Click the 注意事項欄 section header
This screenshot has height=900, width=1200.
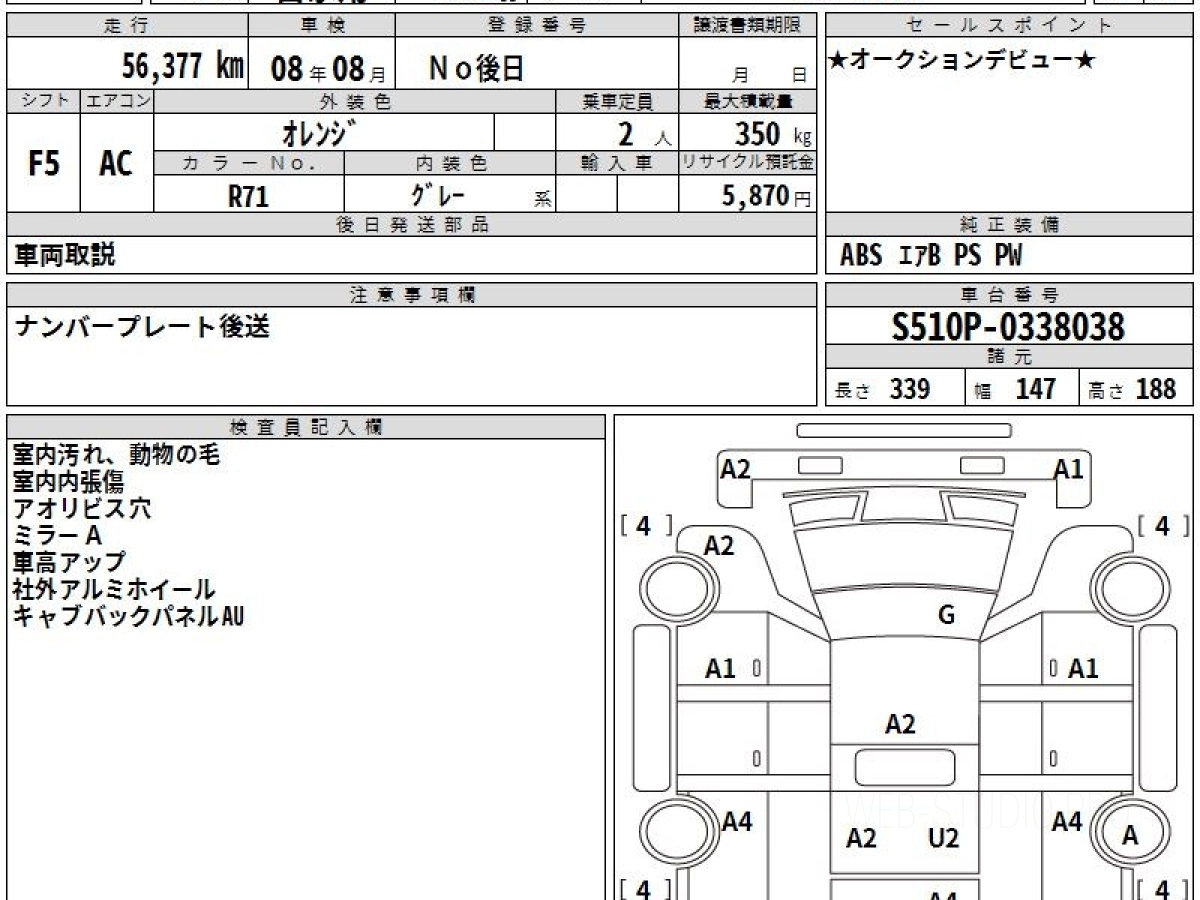click(412, 294)
